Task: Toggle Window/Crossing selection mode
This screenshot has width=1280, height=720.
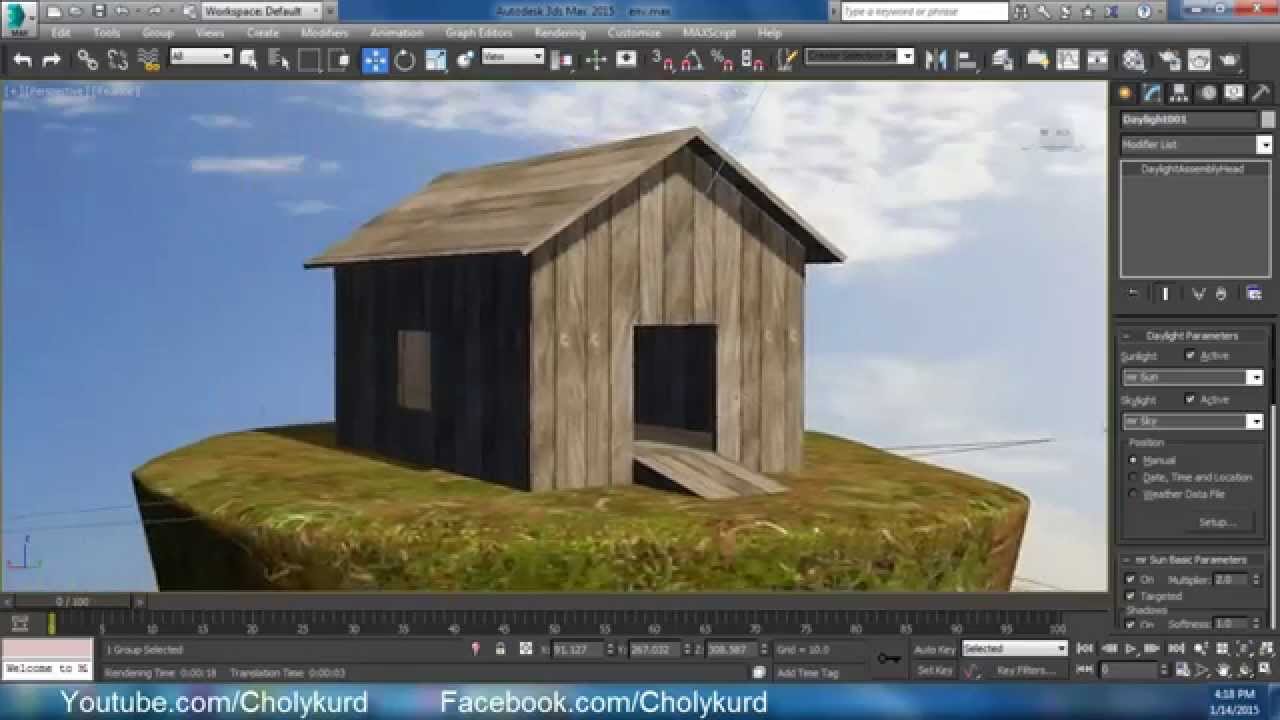Action: coord(339,60)
